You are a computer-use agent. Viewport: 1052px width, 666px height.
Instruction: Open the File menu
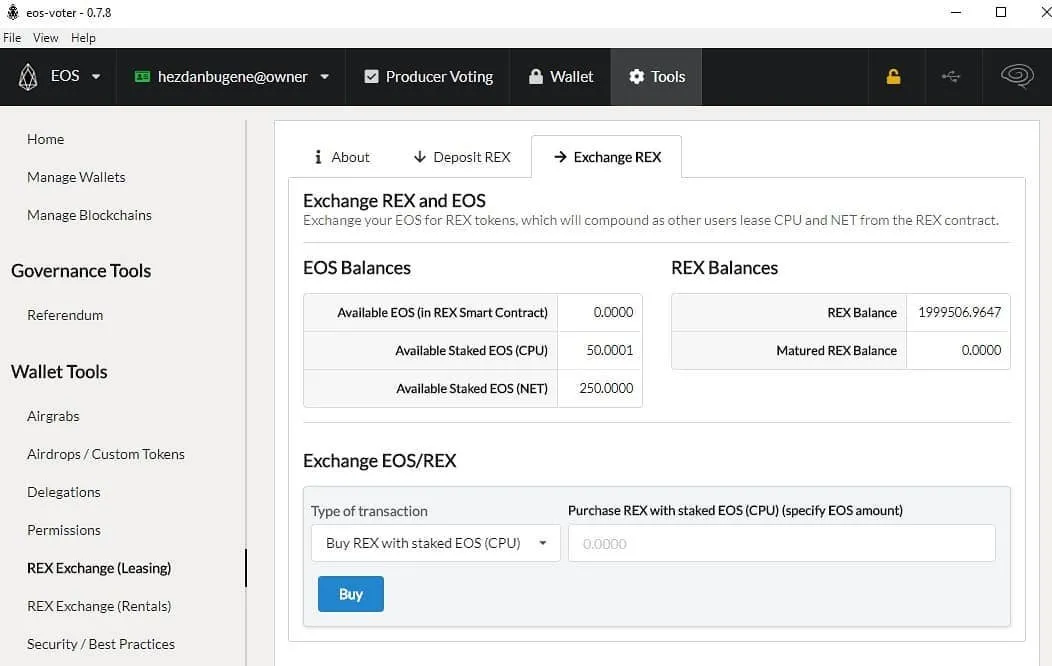12,38
